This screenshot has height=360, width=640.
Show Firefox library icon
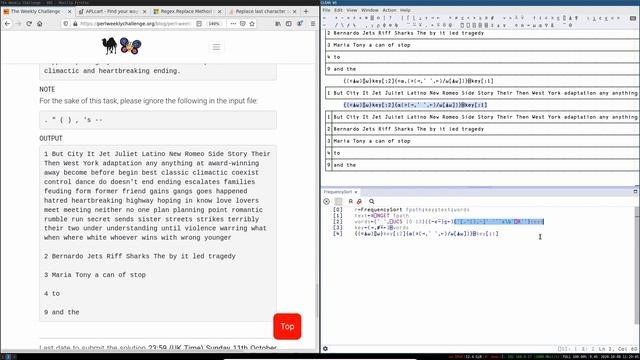click(x=278, y=24)
